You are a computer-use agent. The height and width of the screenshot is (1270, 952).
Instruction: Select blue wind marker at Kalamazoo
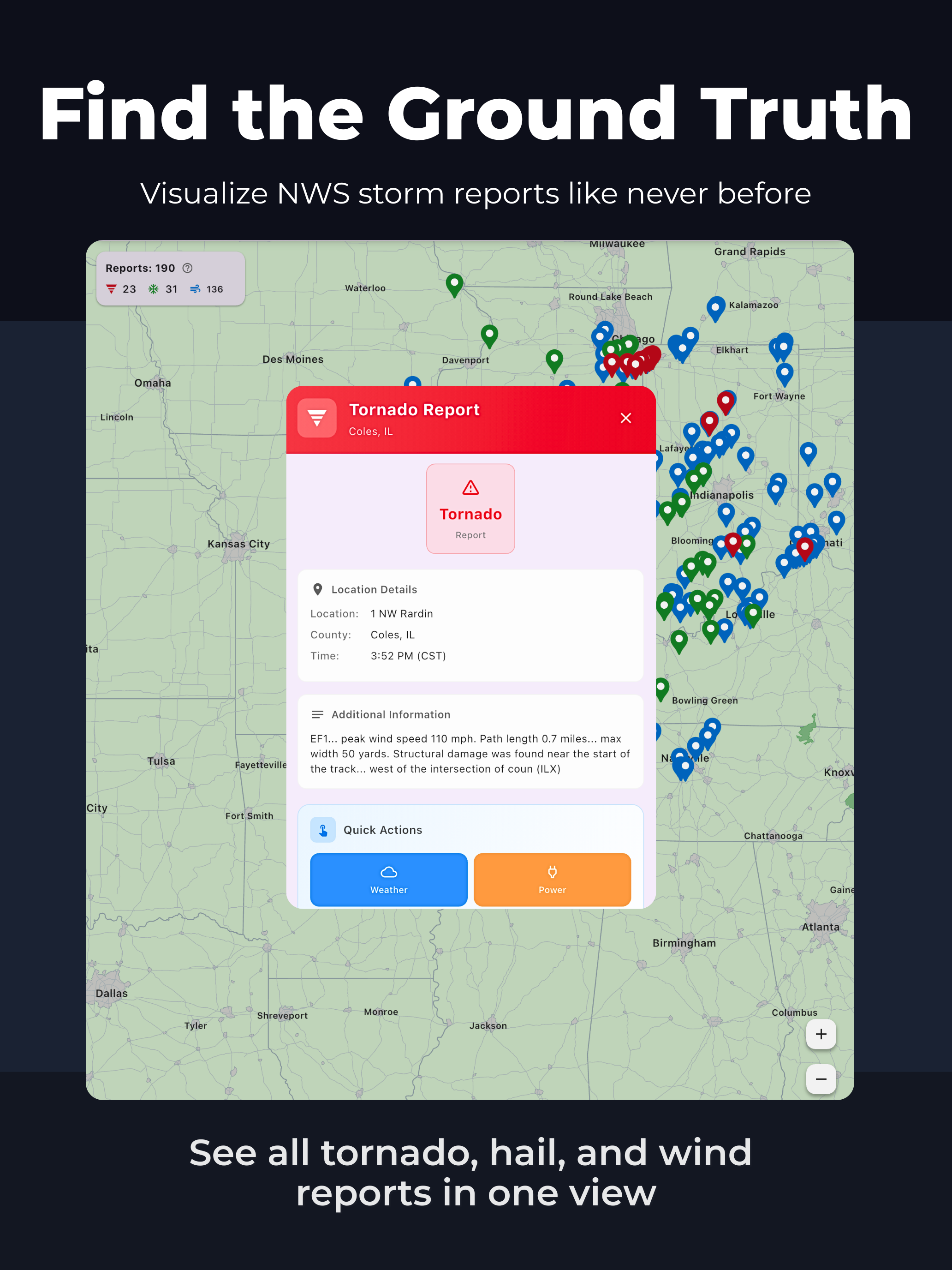(715, 309)
